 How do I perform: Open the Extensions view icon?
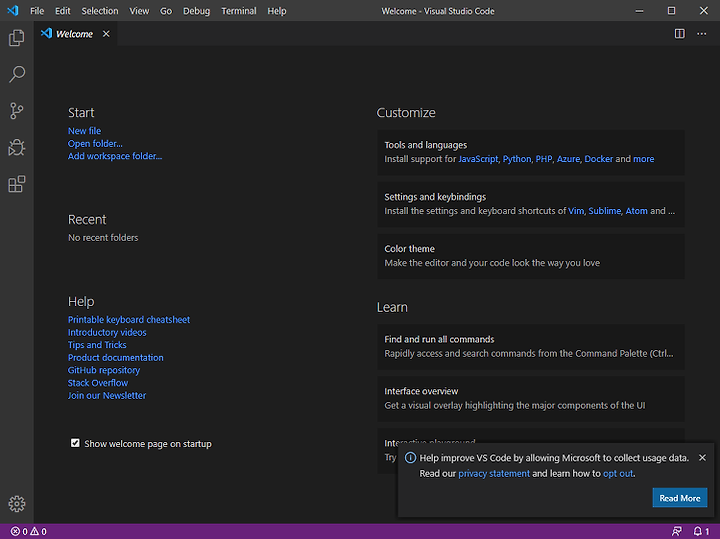coord(17,184)
